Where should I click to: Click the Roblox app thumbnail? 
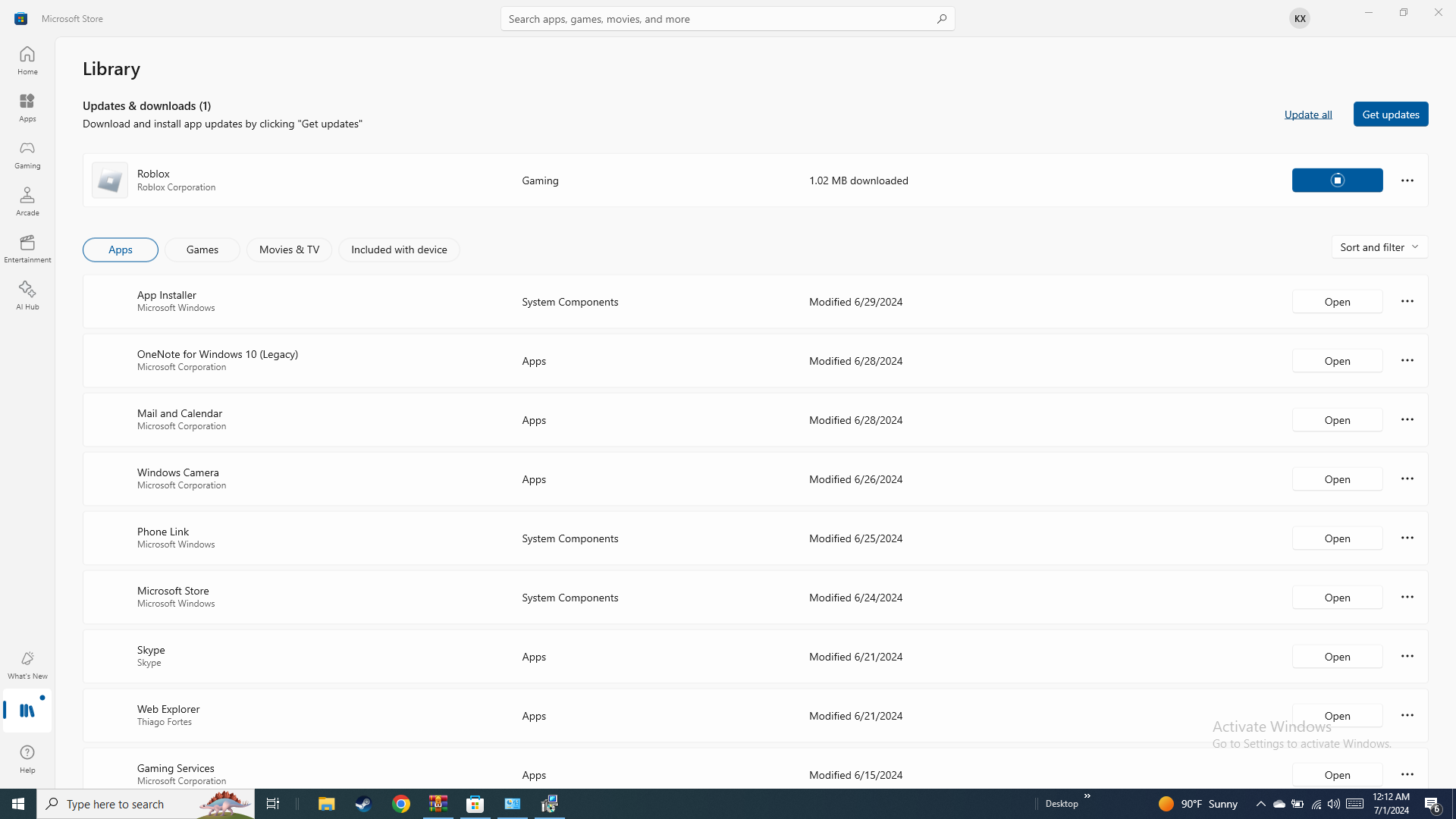[110, 180]
